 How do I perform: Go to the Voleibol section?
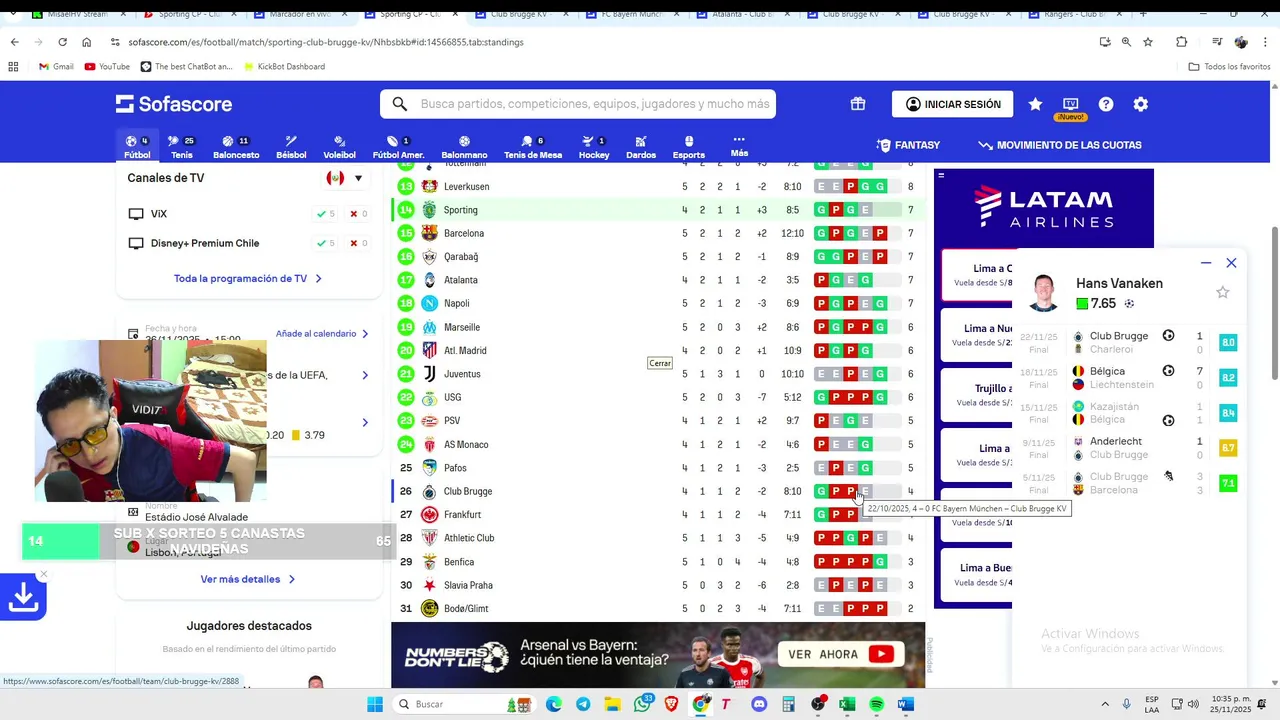[x=339, y=147]
